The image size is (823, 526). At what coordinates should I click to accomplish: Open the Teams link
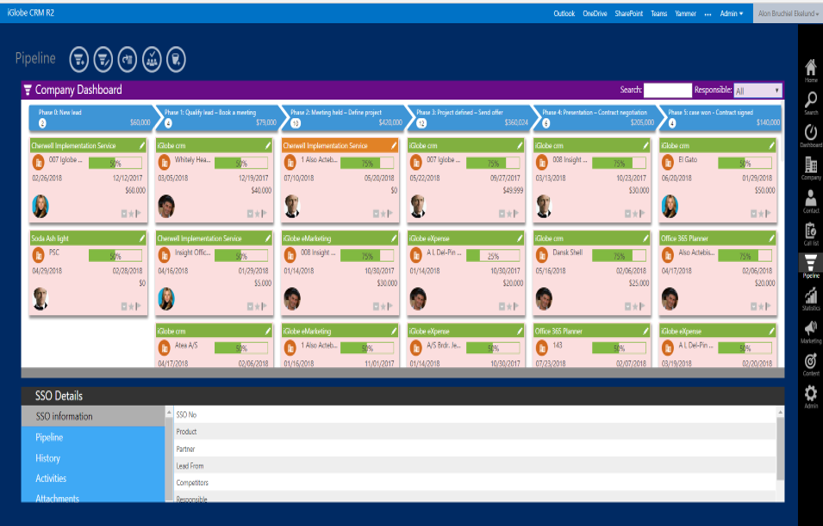pos(659,14)
